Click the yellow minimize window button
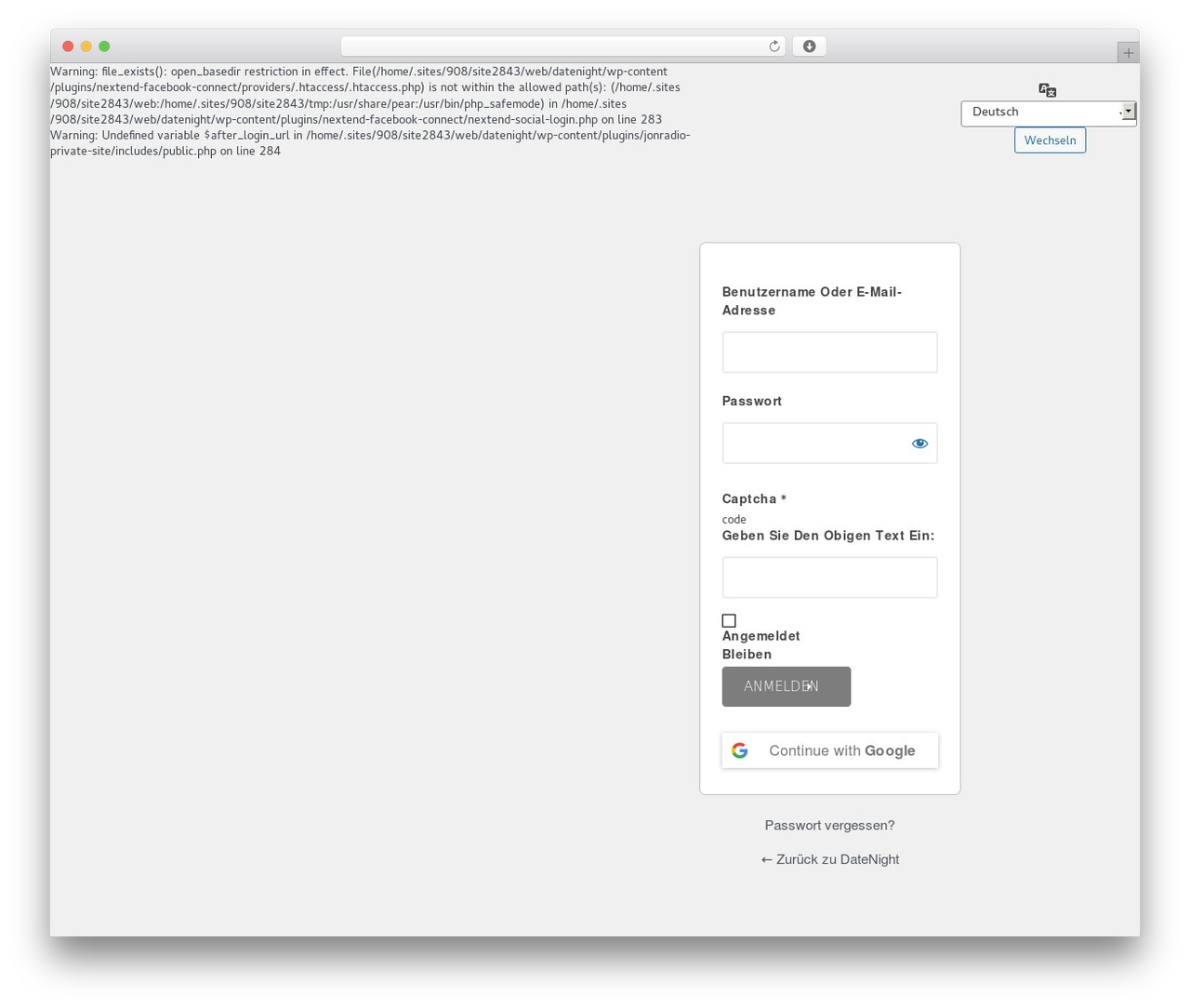 click(86, 46)
